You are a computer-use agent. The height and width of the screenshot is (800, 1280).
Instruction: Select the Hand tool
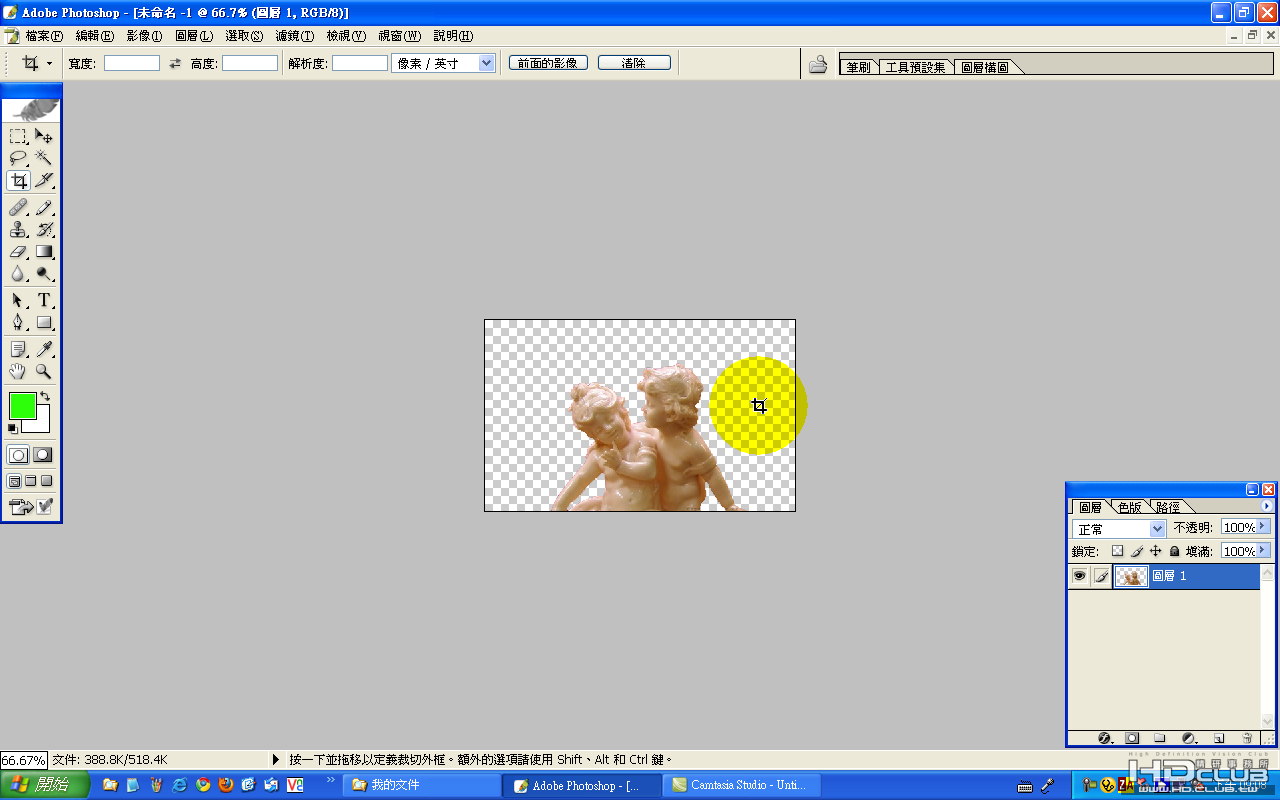click(19, 371)
